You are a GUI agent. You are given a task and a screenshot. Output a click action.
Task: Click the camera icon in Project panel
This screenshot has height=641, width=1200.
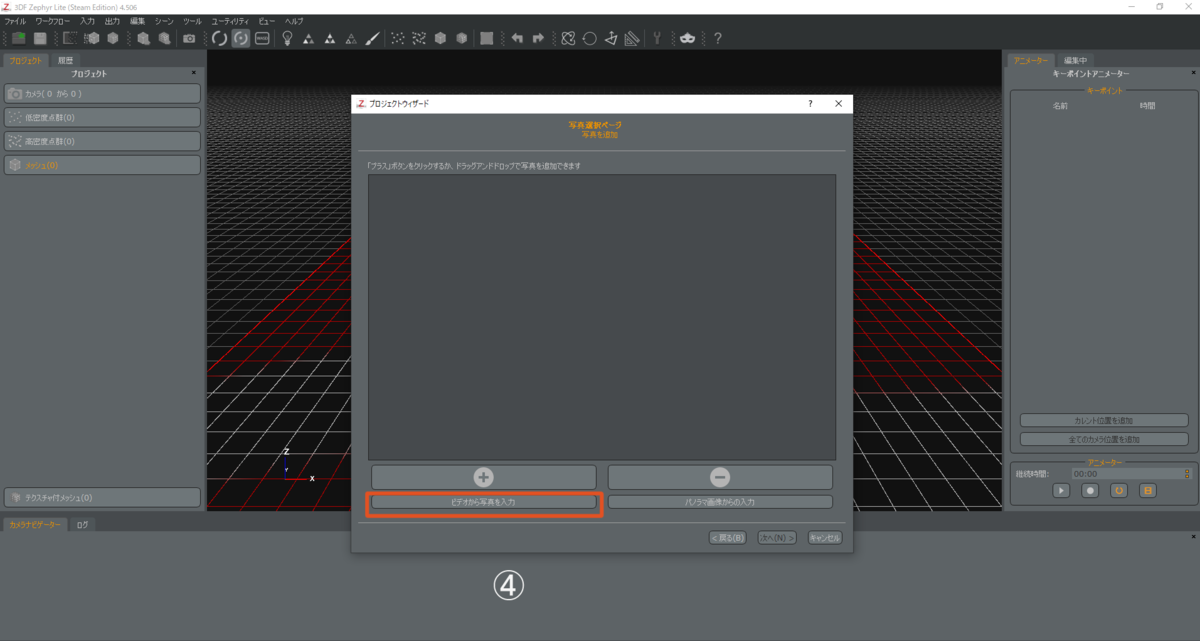click(15, 93)
